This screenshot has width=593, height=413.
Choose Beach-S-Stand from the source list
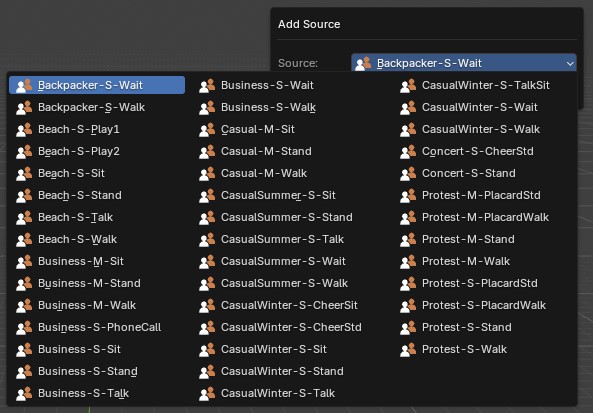pyautogui.click(x=97, y=195)
